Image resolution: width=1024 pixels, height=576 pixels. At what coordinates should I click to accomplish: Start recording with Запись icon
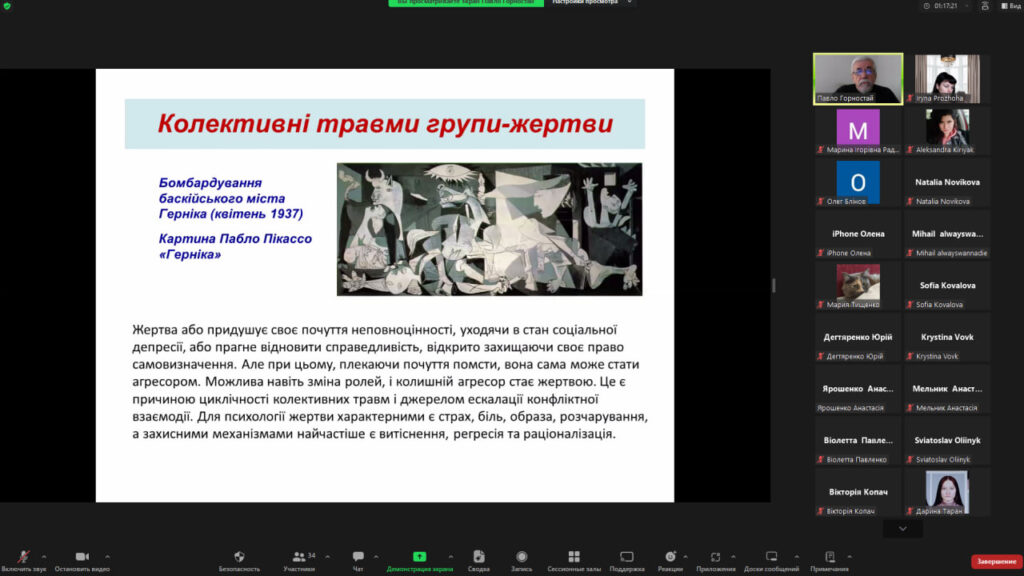click(x=521, y=558)
